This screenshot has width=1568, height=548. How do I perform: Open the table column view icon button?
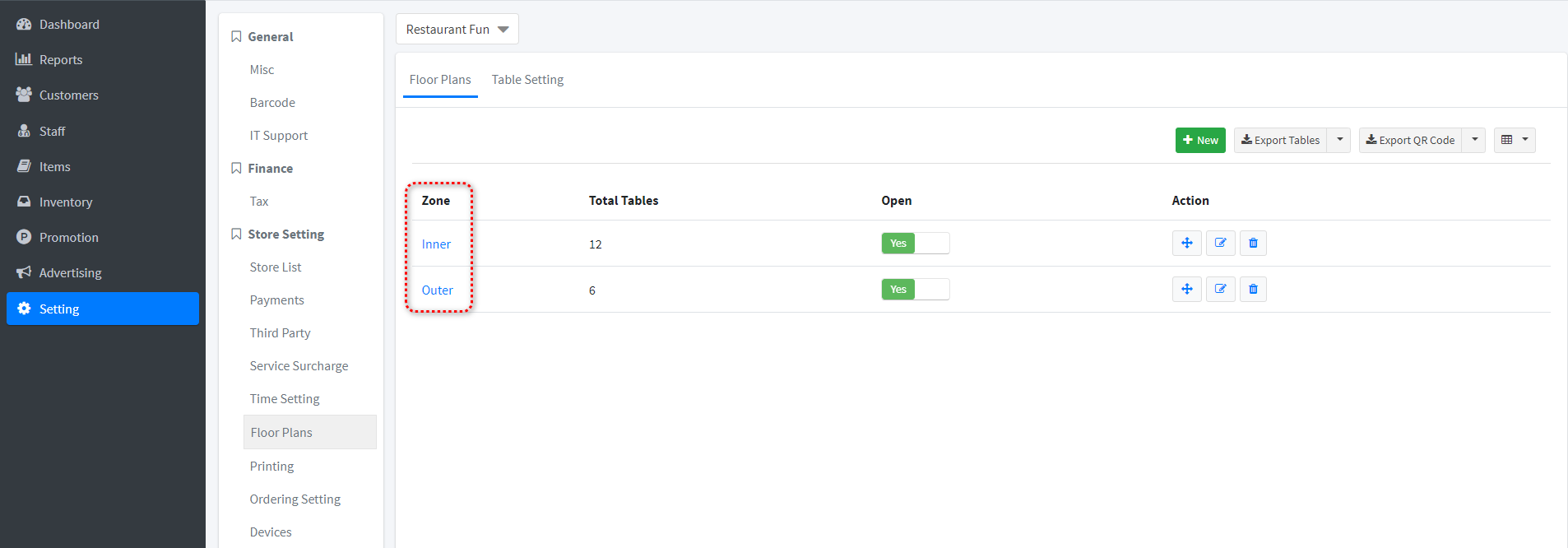click(1514, 140)
